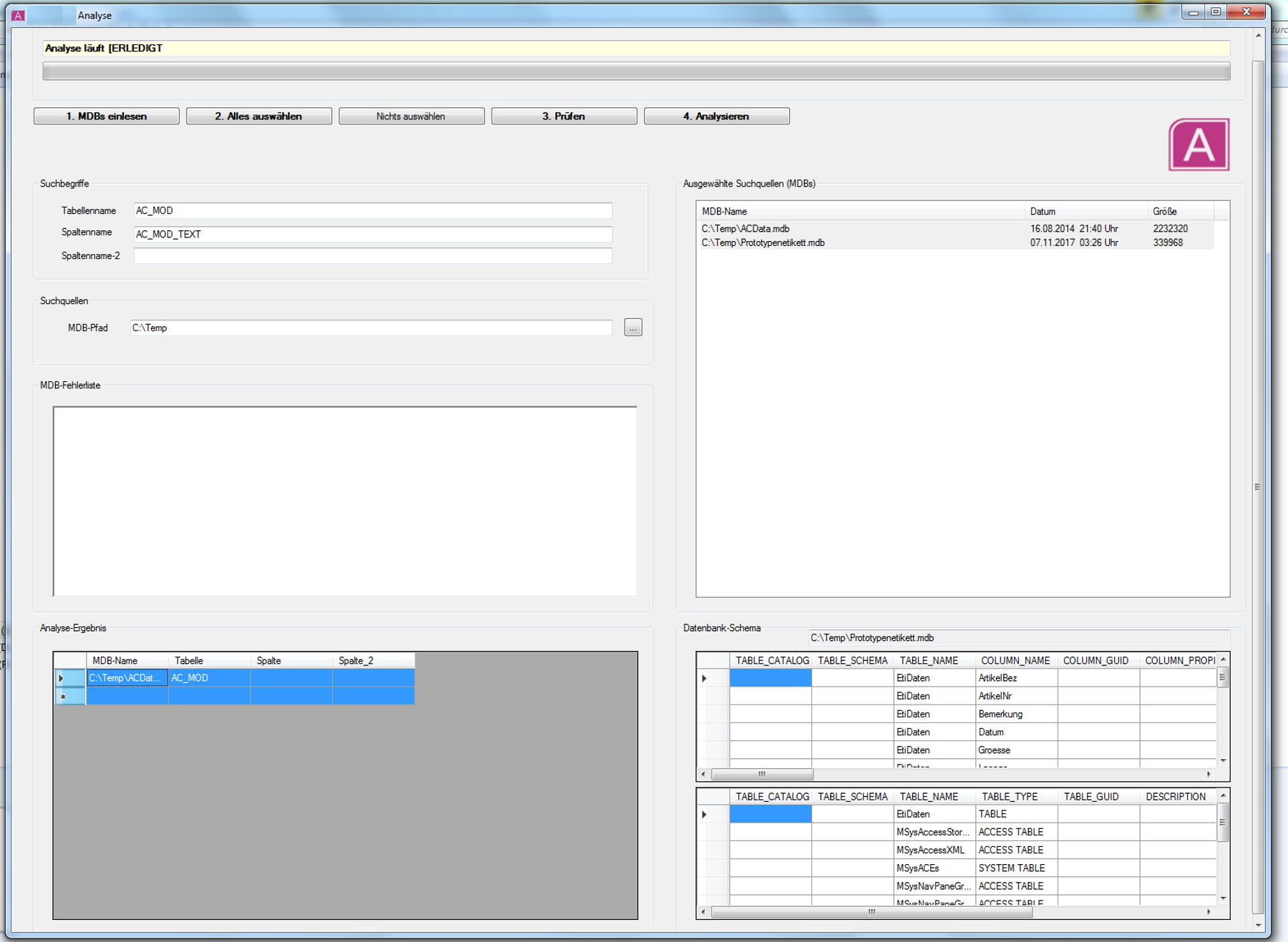Screen dimensions: 1288x942
Task: Click the COLUMN_GUID column header
Action: point(1098,660)
